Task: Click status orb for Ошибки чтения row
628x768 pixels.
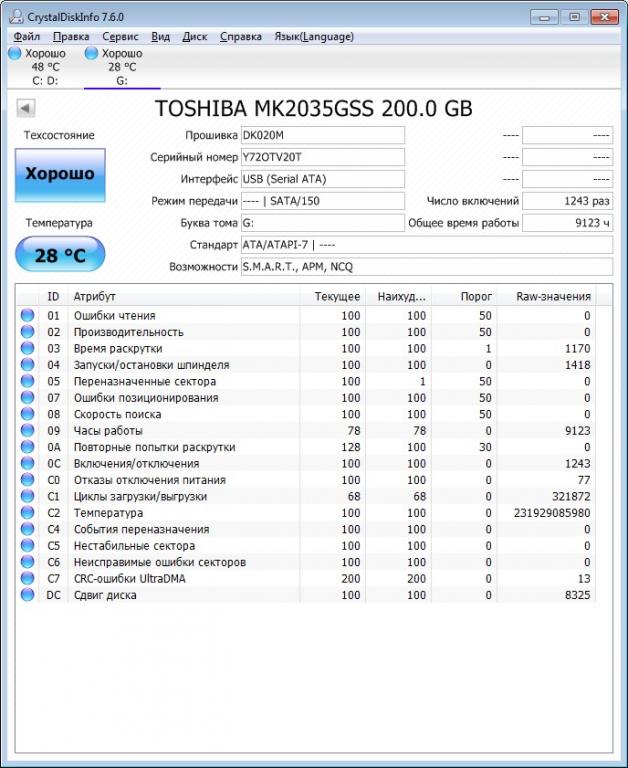Action: click(x=27, y=315)
